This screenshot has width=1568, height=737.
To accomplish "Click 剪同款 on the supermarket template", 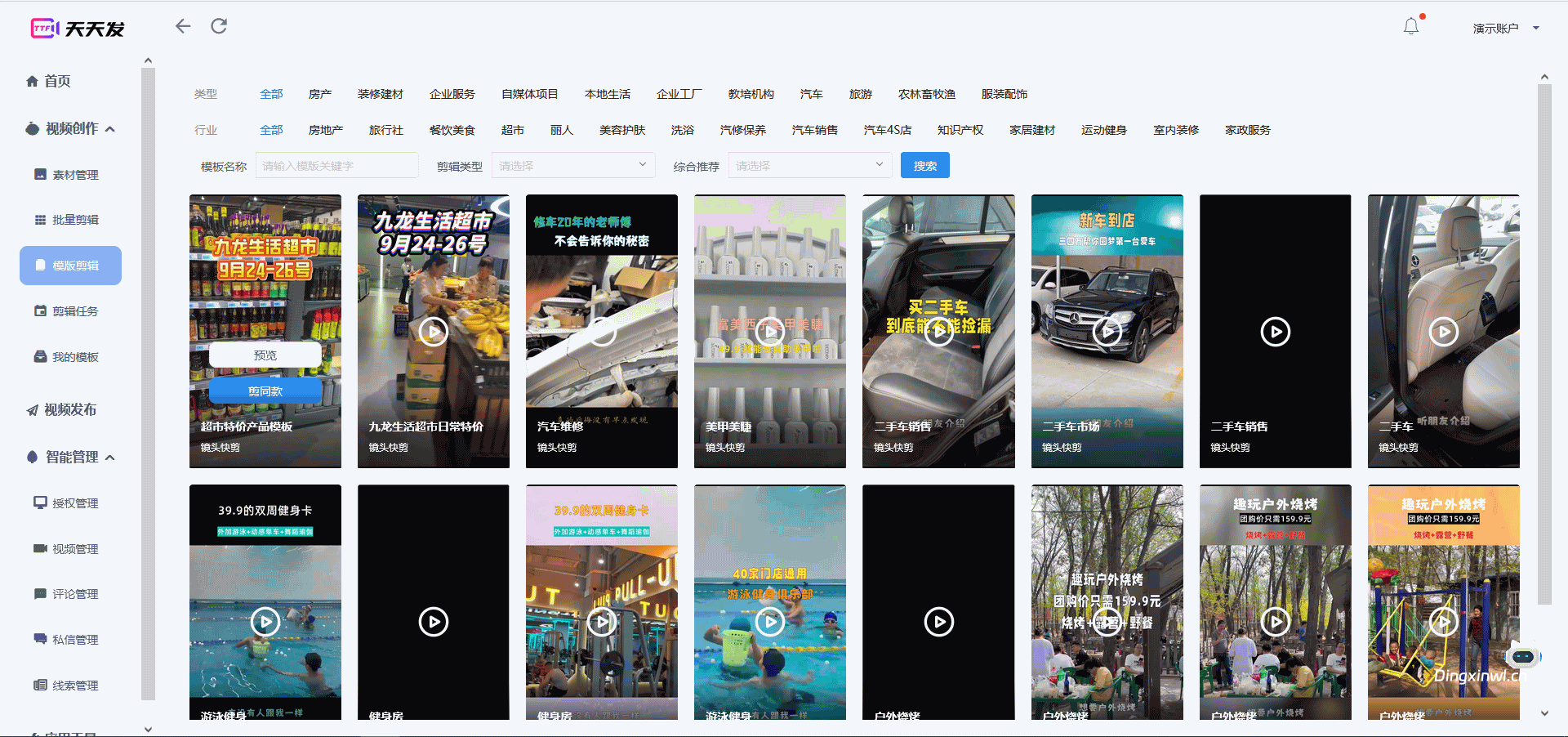I will click(265, 391).
